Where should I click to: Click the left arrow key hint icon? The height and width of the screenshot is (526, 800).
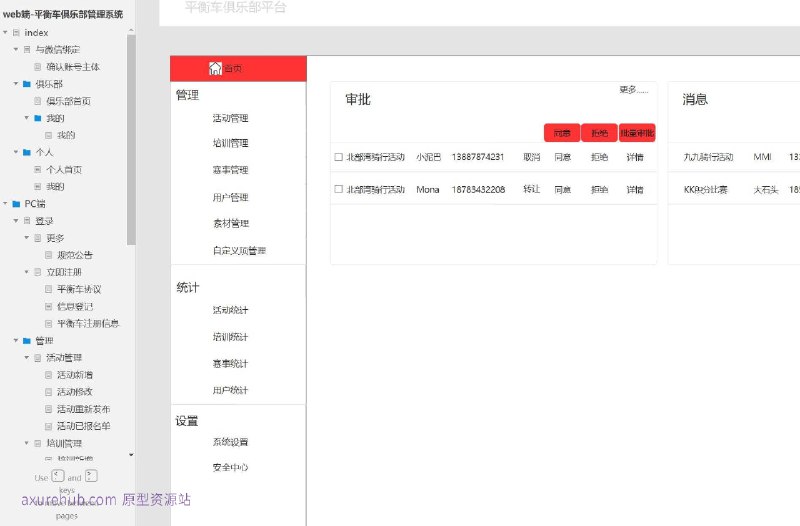click(58, 476)
